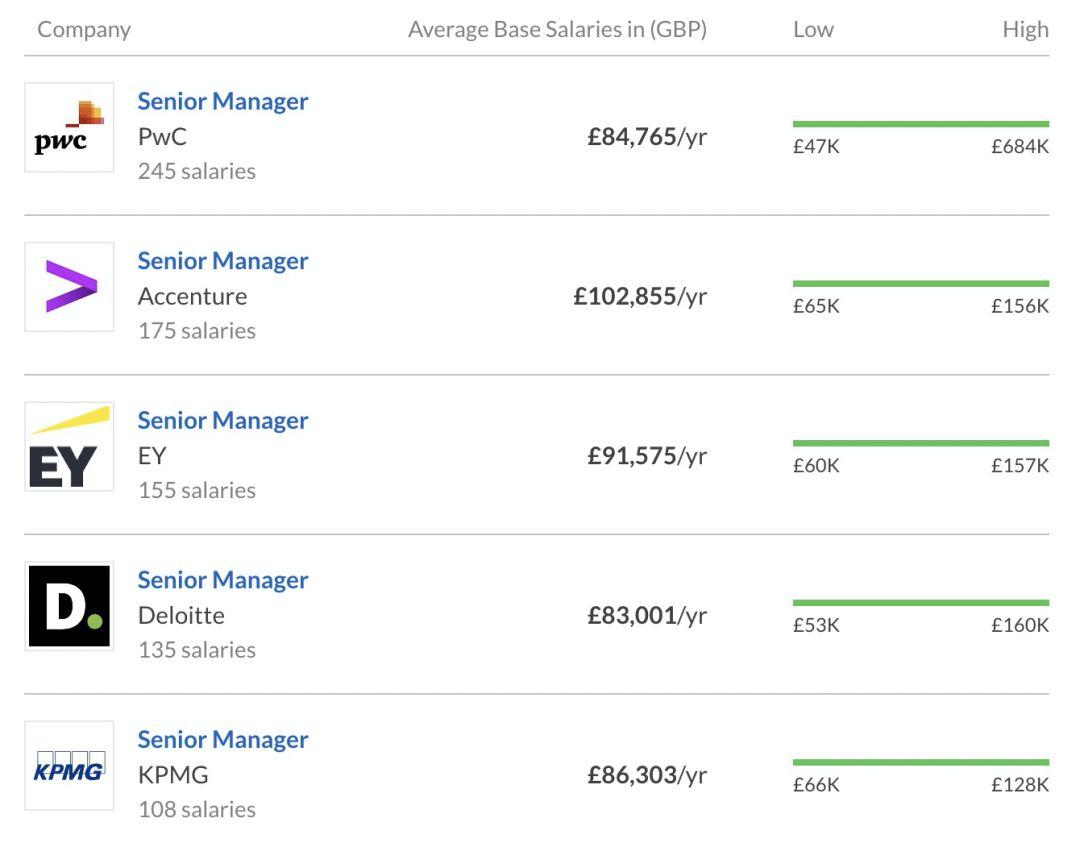Click the £102,855/yr Accenture salary figure

tap(640, 297)
